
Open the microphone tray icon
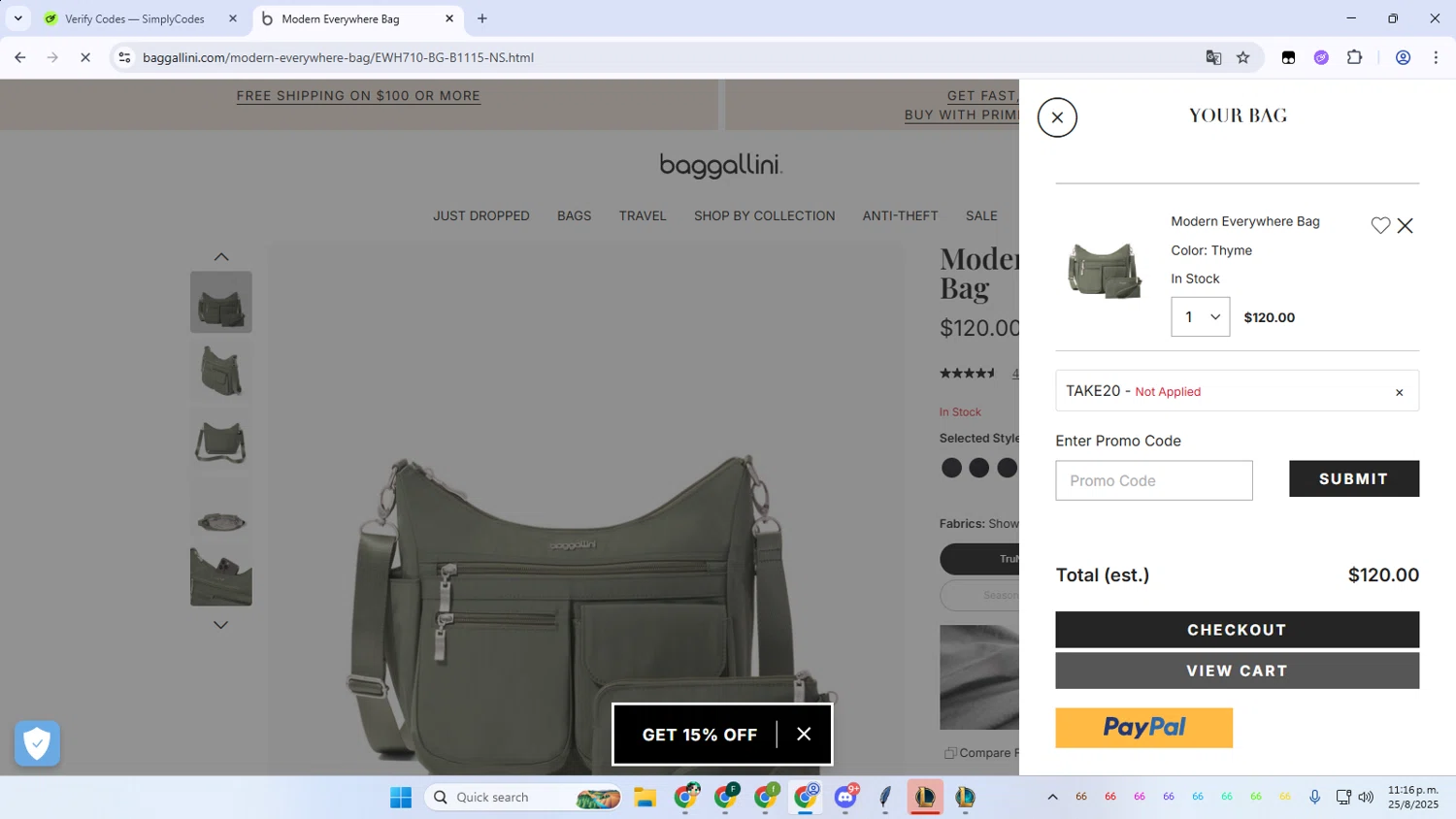(1314, 797)
